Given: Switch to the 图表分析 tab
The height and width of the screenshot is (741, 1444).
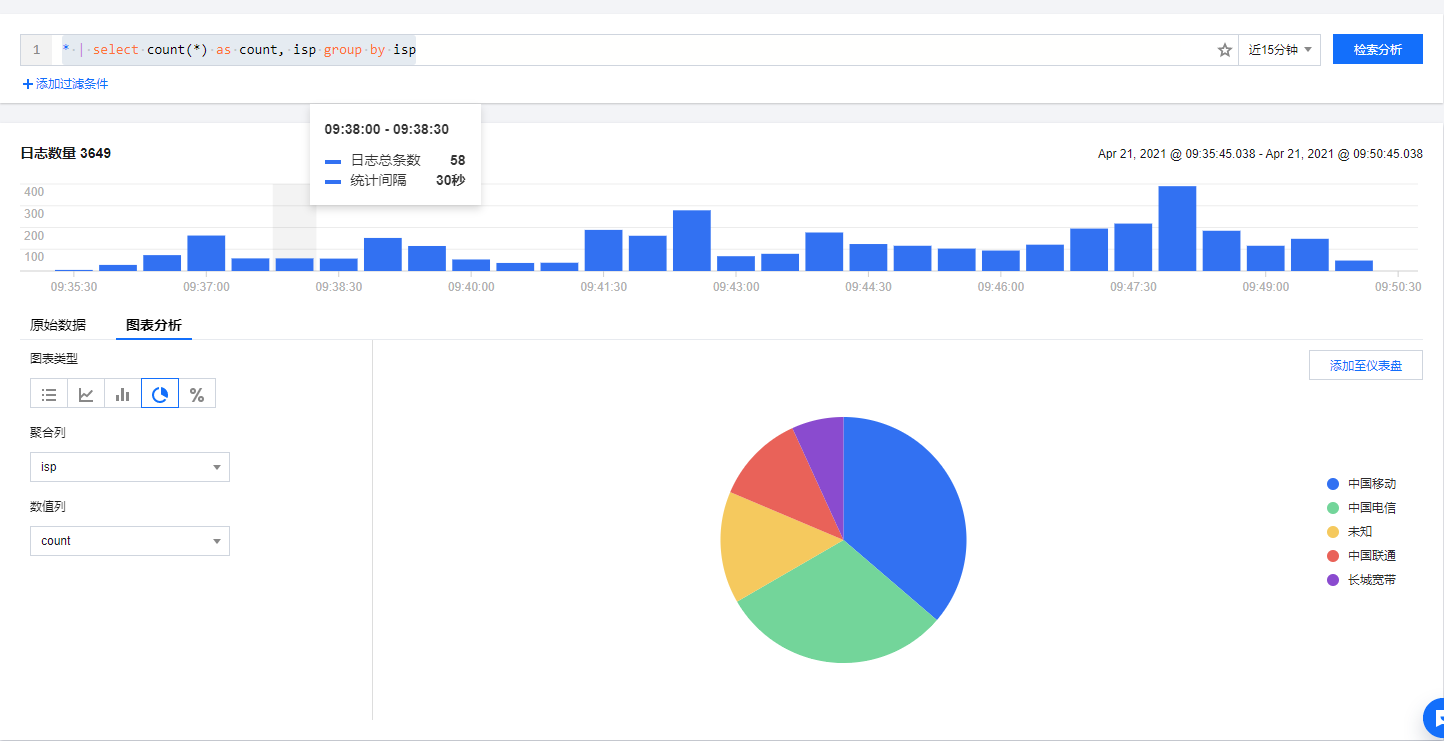Looking at the screenshot, I should [x=154, y=325].
